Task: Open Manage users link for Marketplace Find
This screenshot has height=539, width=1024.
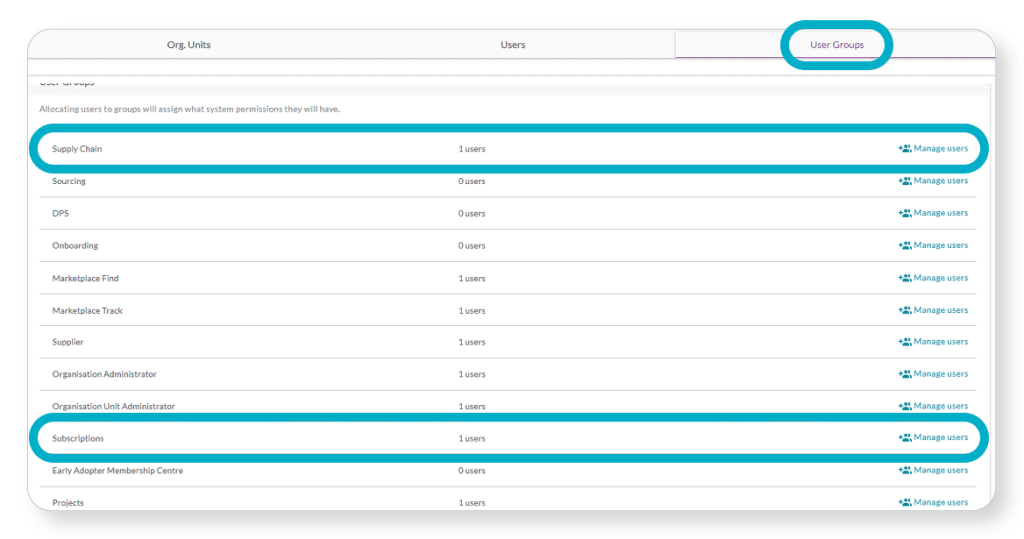Action: (940, 278)
